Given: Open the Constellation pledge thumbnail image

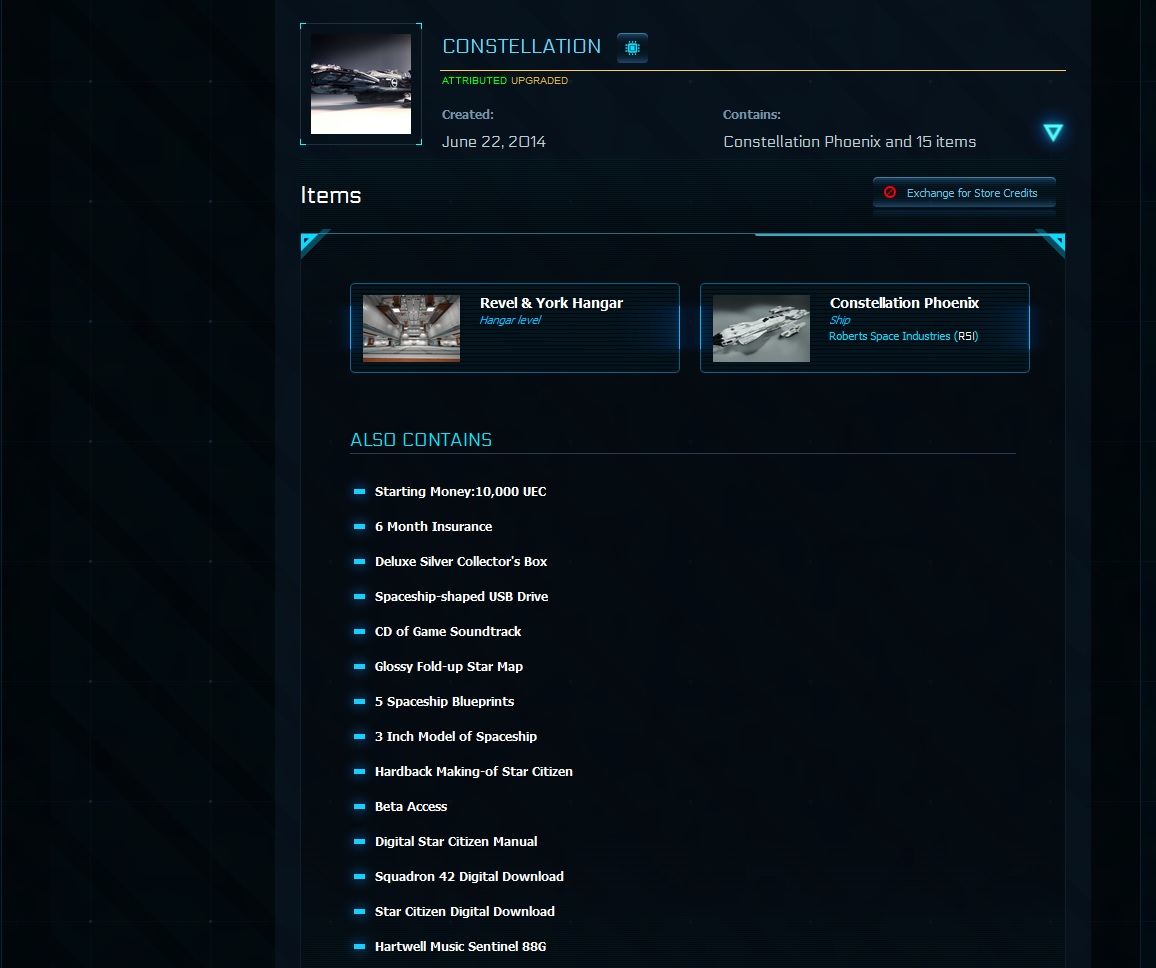Looking at the screenshot, I should [x=361, y=84].
